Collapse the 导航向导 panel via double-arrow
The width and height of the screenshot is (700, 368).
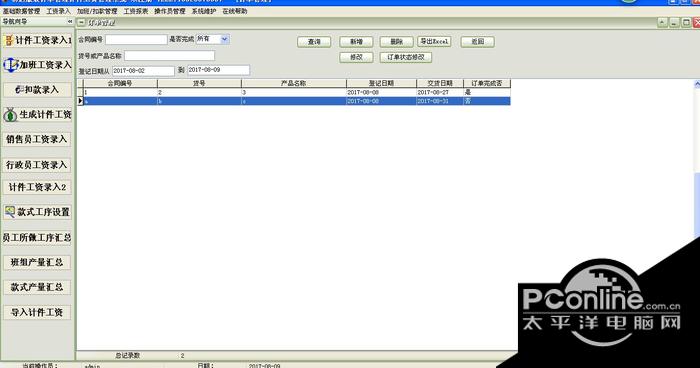point(70,21)
